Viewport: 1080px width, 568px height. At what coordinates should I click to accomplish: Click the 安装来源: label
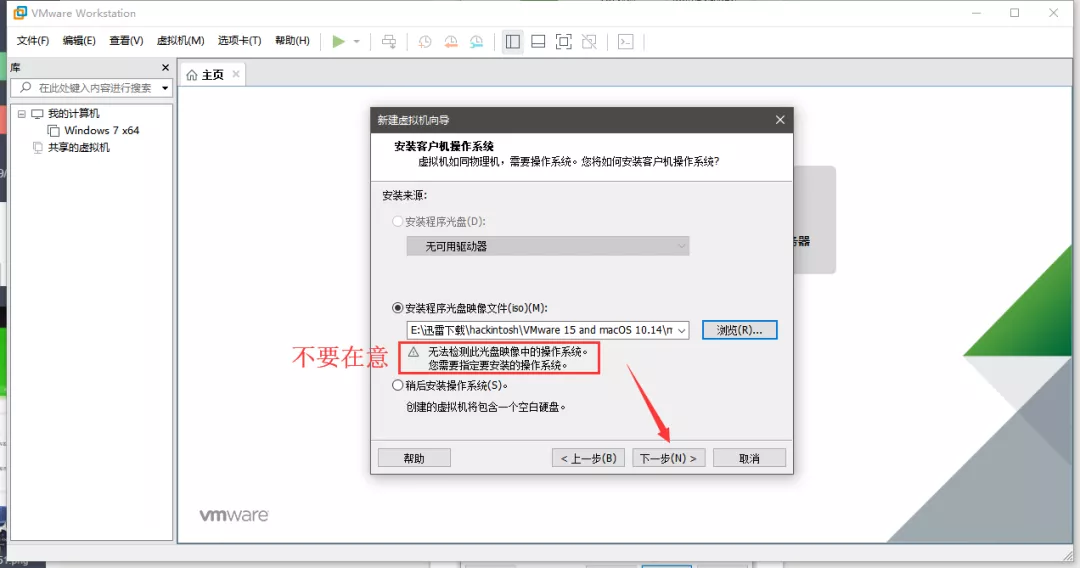(x=404, y=196)
